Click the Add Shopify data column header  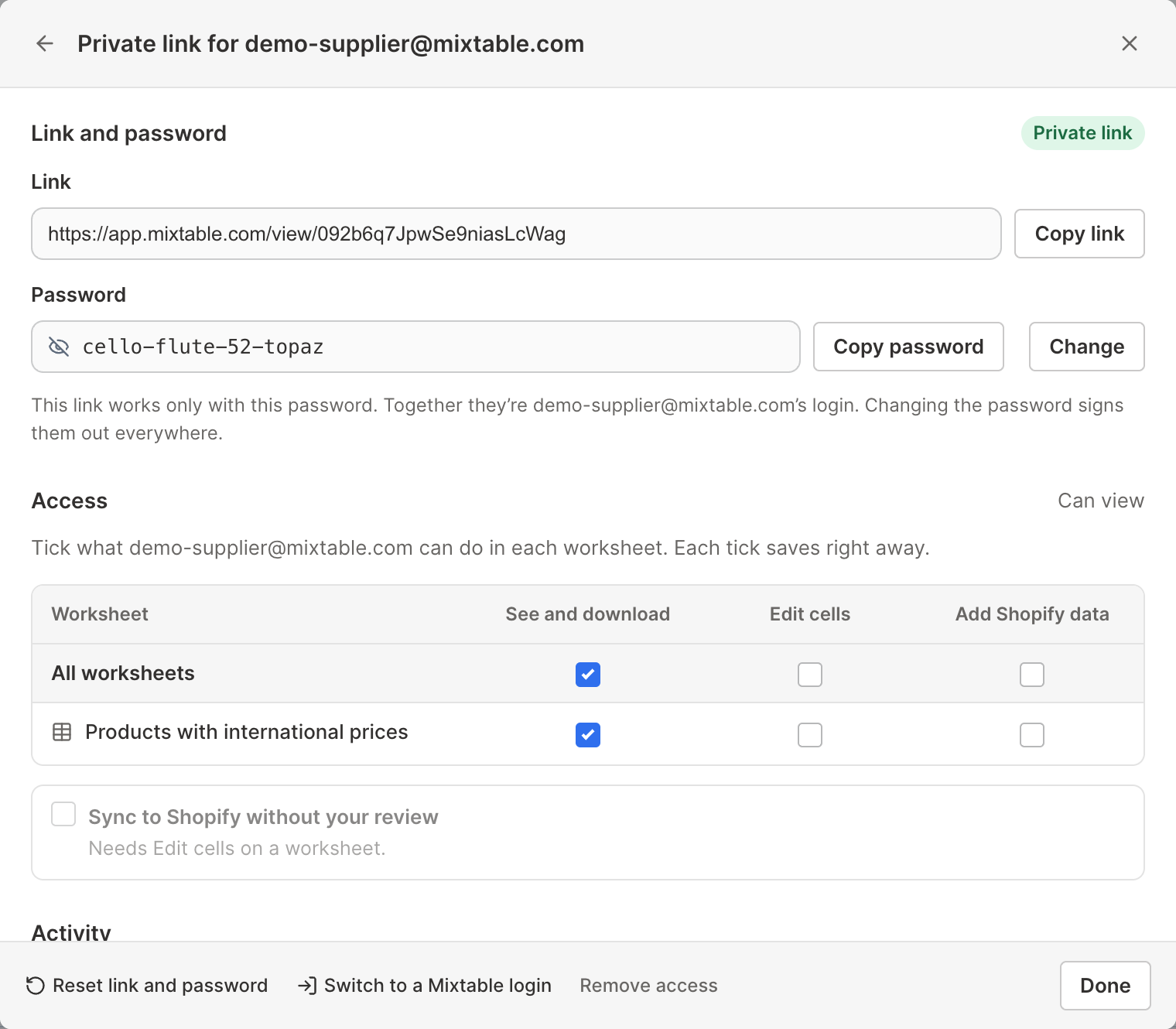(x=1032, y=614)
